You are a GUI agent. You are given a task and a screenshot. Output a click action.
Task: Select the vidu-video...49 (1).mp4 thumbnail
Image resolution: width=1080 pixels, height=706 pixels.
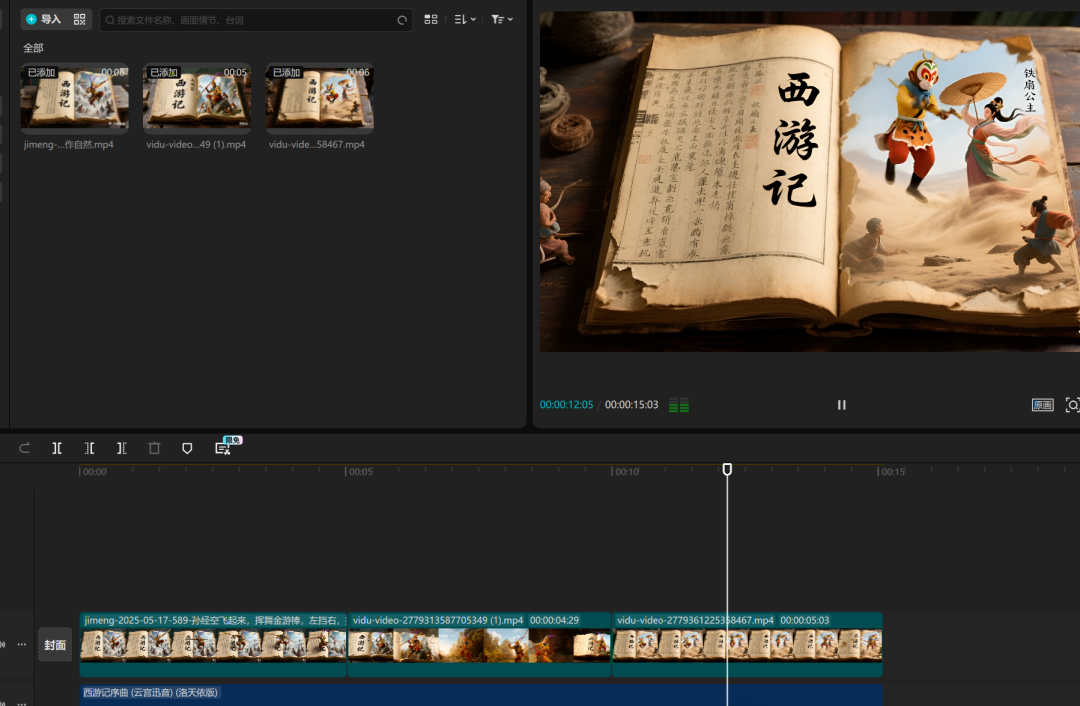pyautogui.click(x=197, y=97)
